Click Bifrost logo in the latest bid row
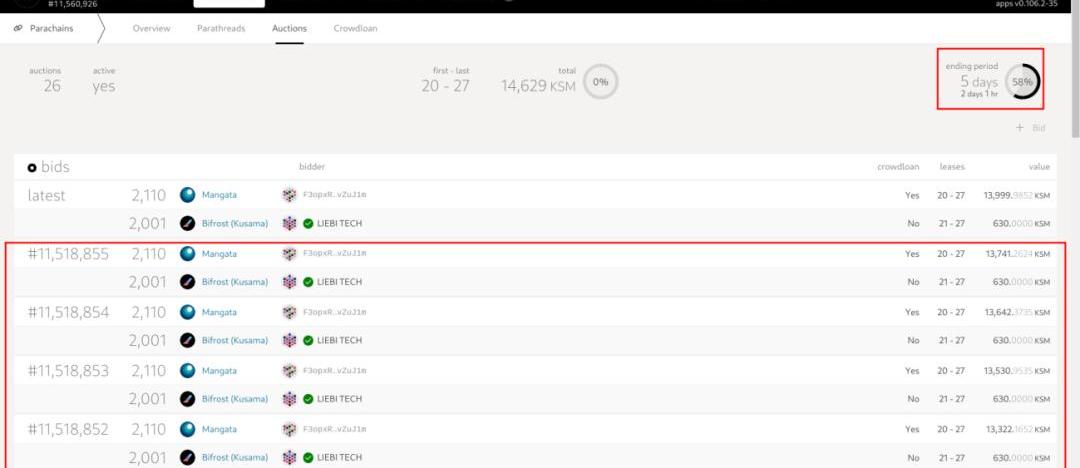The height and width of the screenshot is (468, 1080). pyautogui.click(x=187, y=224)
